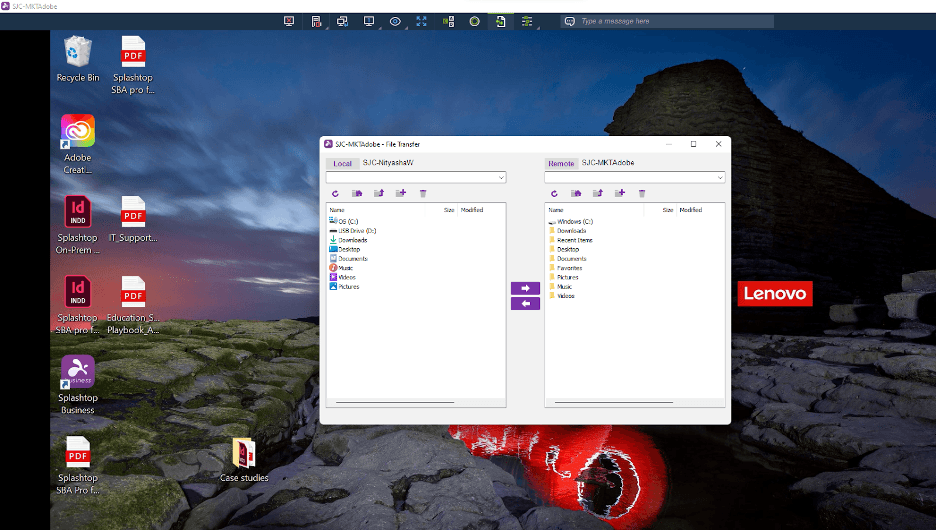Screen dimensions: 936x530
Task: Click the right arrow transfer-to-remote button
Action: pyautogui.click(x=525, y=288)
